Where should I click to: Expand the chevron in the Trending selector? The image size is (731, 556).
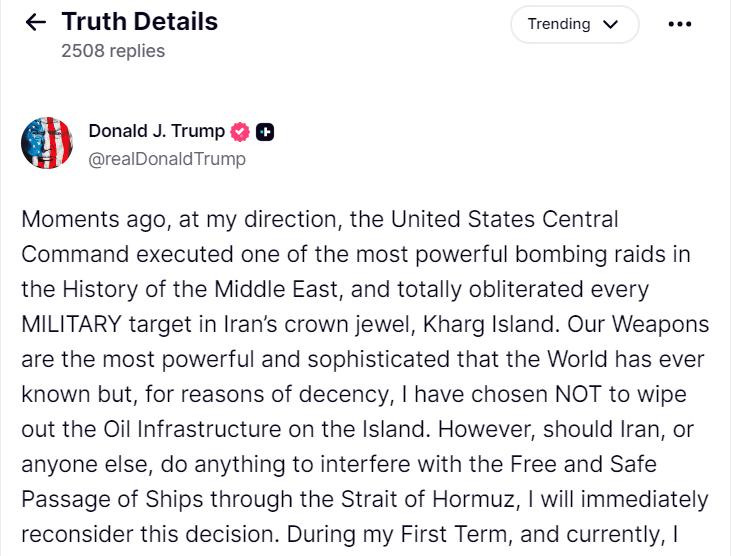611,25
